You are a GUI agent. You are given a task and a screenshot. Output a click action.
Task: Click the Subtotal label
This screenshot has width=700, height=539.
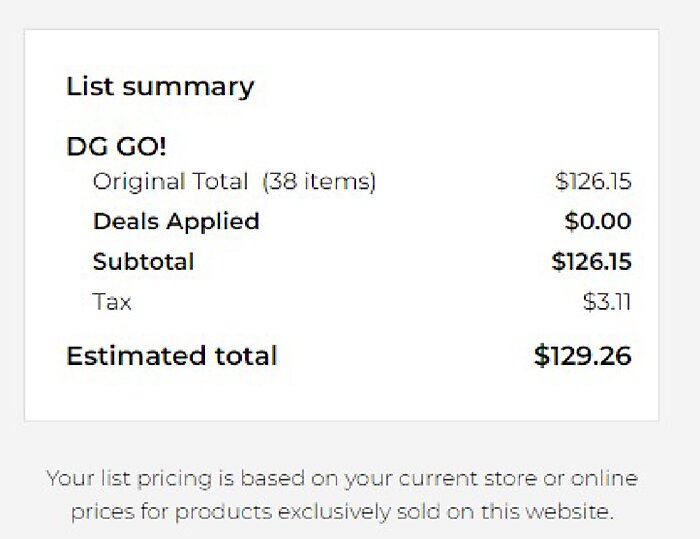tap(143, 262)
